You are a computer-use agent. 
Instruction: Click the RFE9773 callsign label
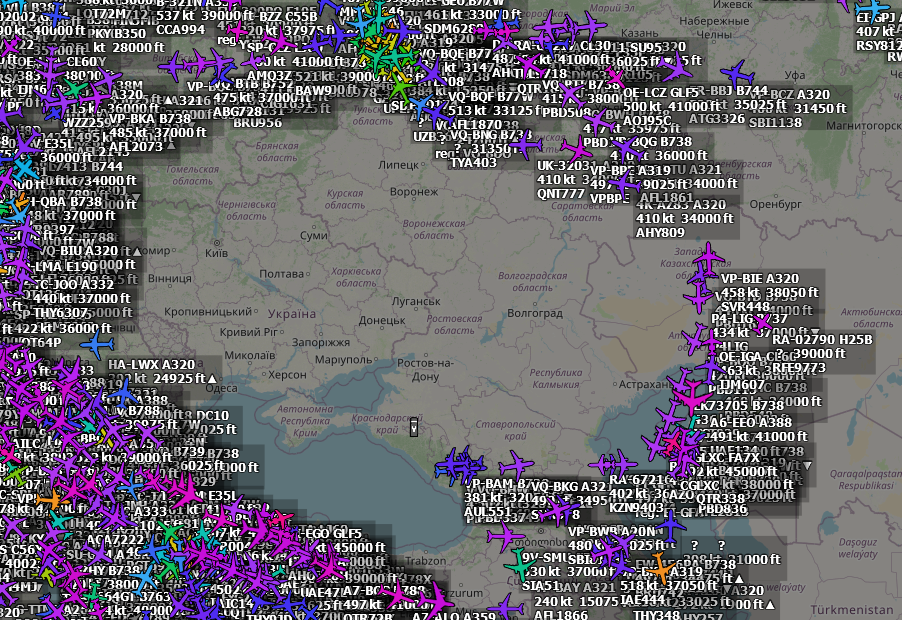(x=798, y=368)
